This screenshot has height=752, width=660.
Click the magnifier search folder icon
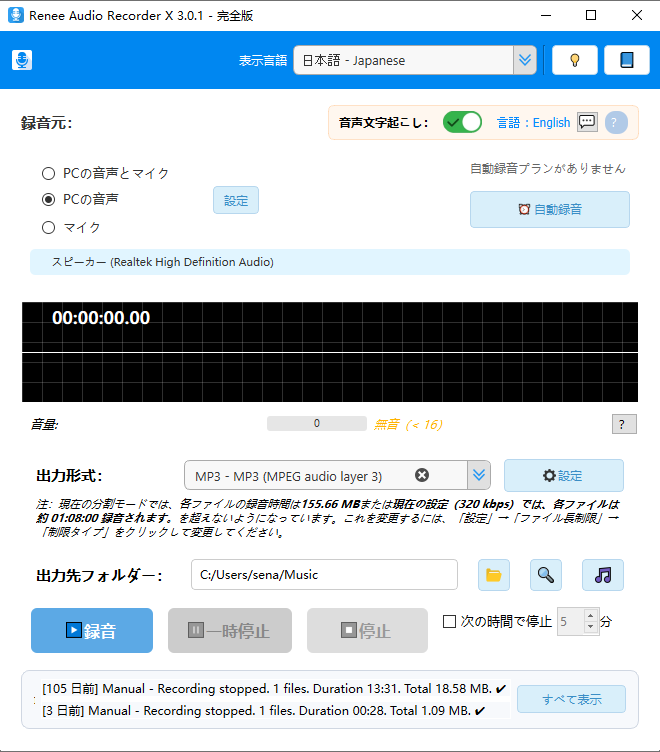[546, 575]
